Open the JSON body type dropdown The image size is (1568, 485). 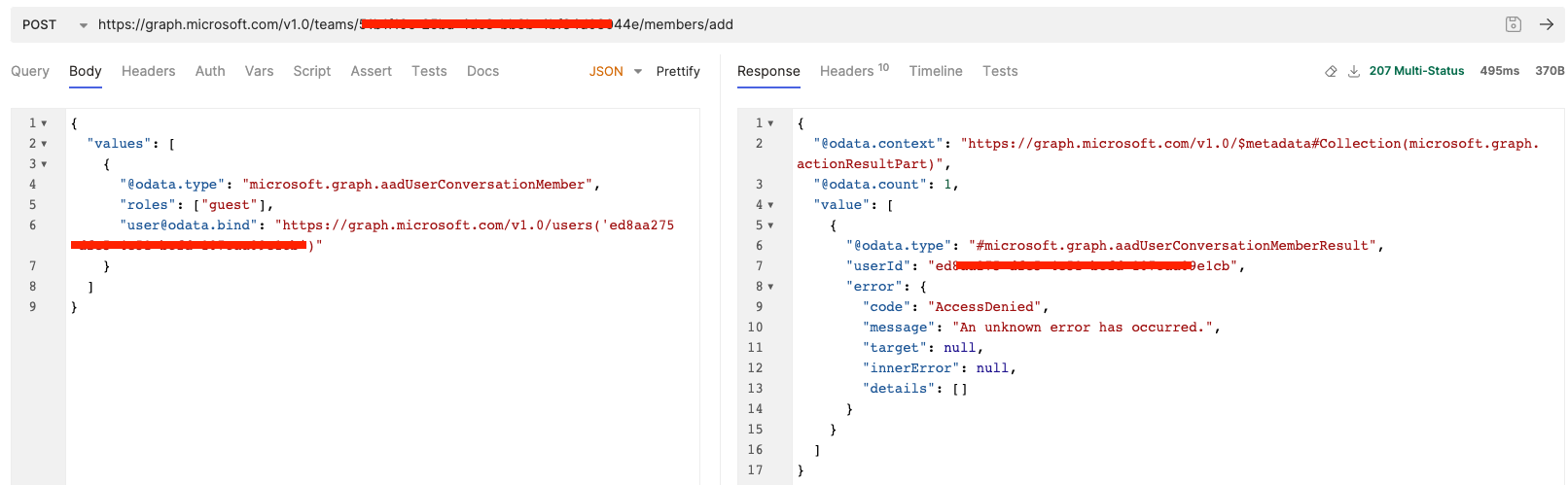[615, 71]
